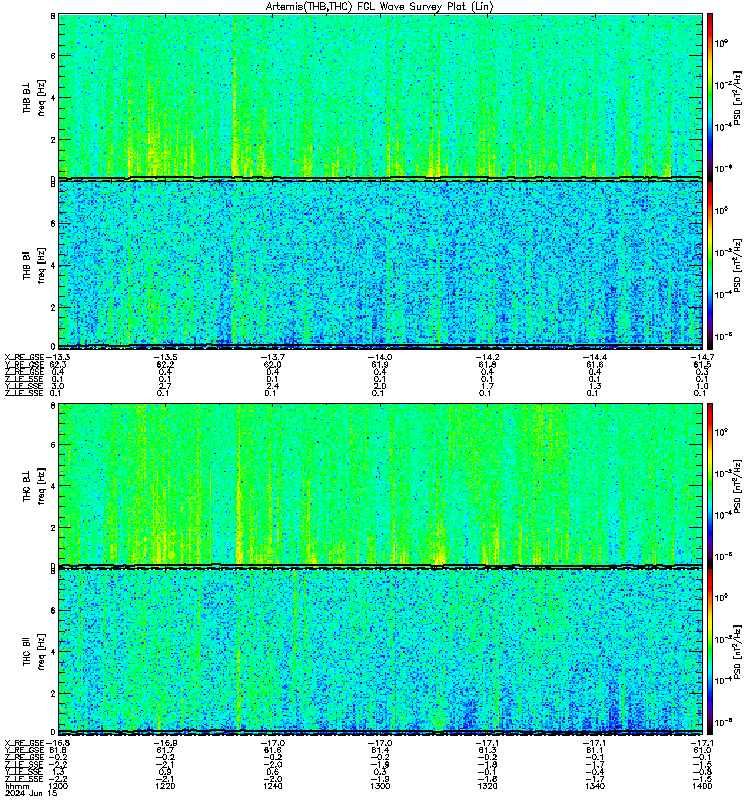Image resolution: width=750 pixels, height=800 pixels.
Task: Click the '1300' time tick label
Action: [x=380, y=786]
